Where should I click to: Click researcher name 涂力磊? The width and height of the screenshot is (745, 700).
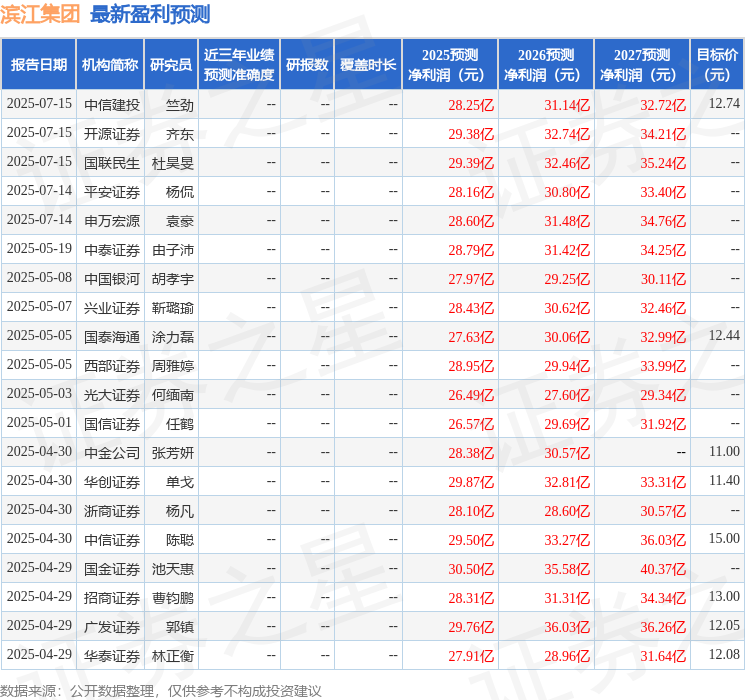(173, 337)
